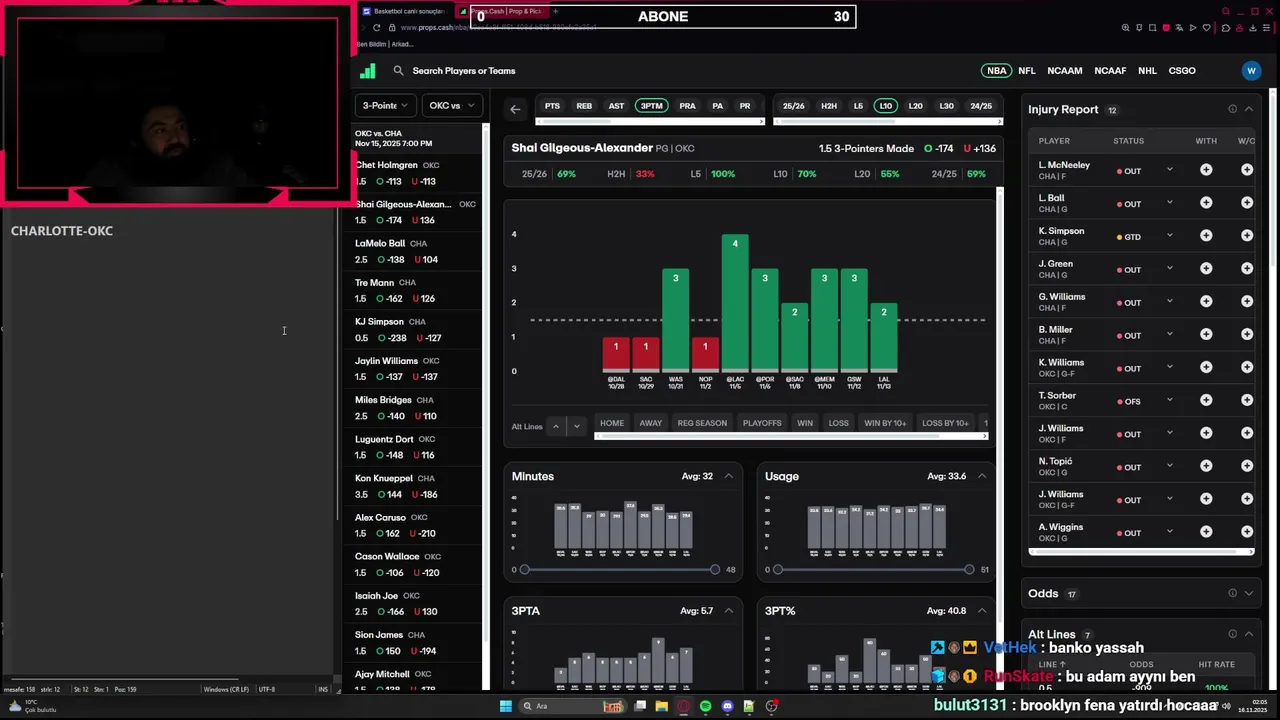1280x720 pixels.
Task: Open the W user avatar menu
Action: 1251,71
